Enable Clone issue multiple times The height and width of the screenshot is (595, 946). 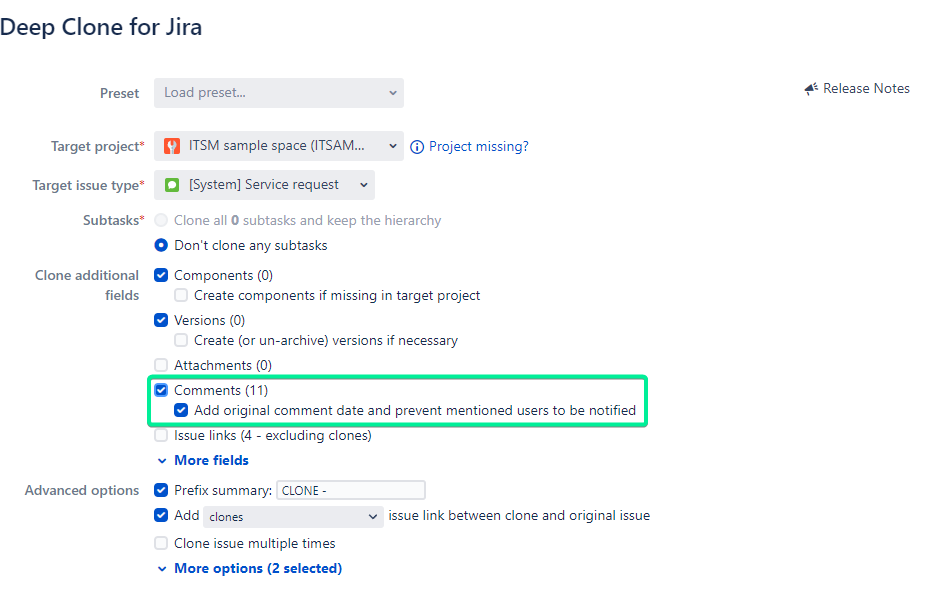(x=161, y=542)
